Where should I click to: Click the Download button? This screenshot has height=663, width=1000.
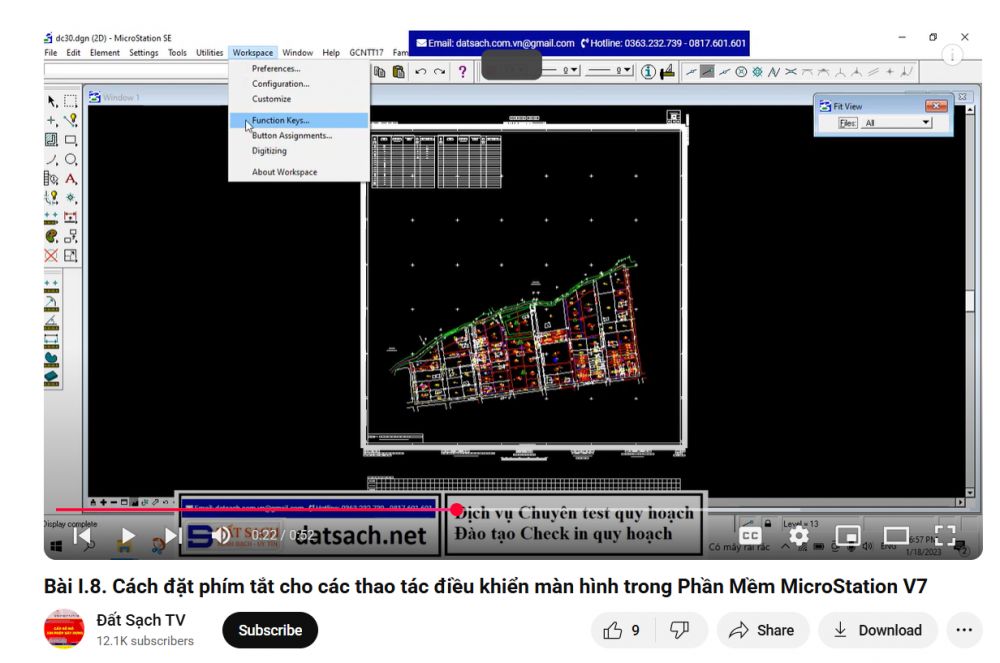point(878,630)
